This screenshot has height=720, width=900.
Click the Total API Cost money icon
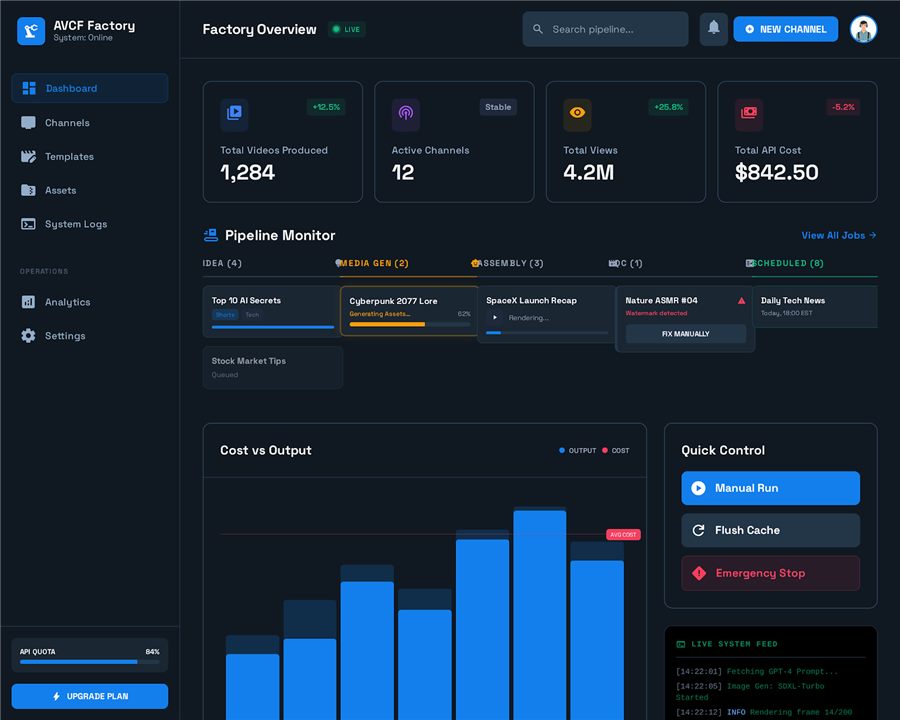tap(749, 114)
